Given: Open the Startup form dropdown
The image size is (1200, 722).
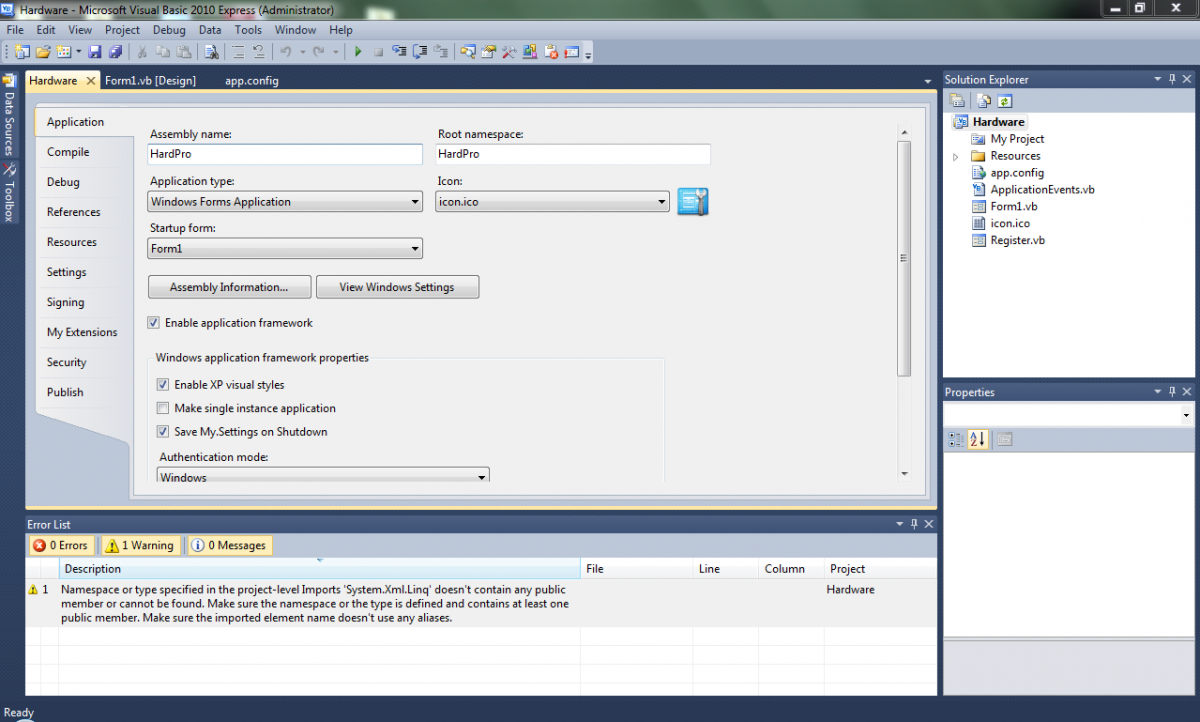Looking at the screenshot, I should coord(285,249).
